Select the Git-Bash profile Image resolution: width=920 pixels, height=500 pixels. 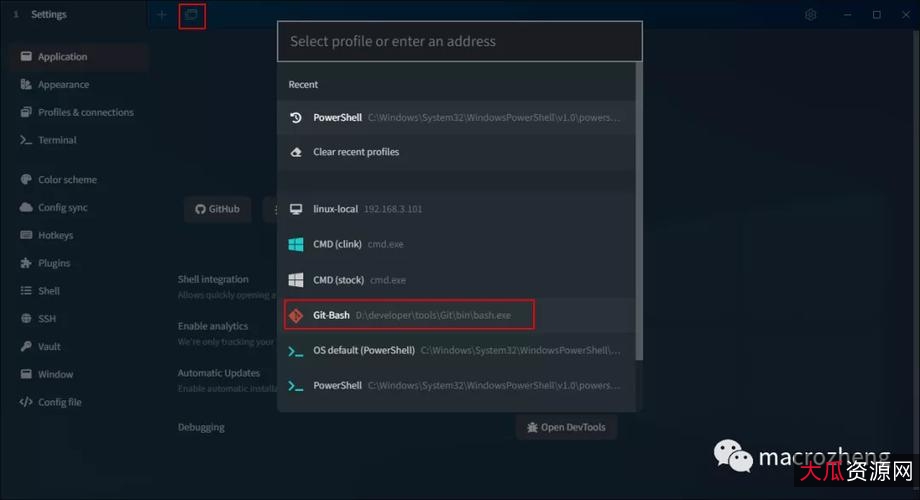point(410,315)
